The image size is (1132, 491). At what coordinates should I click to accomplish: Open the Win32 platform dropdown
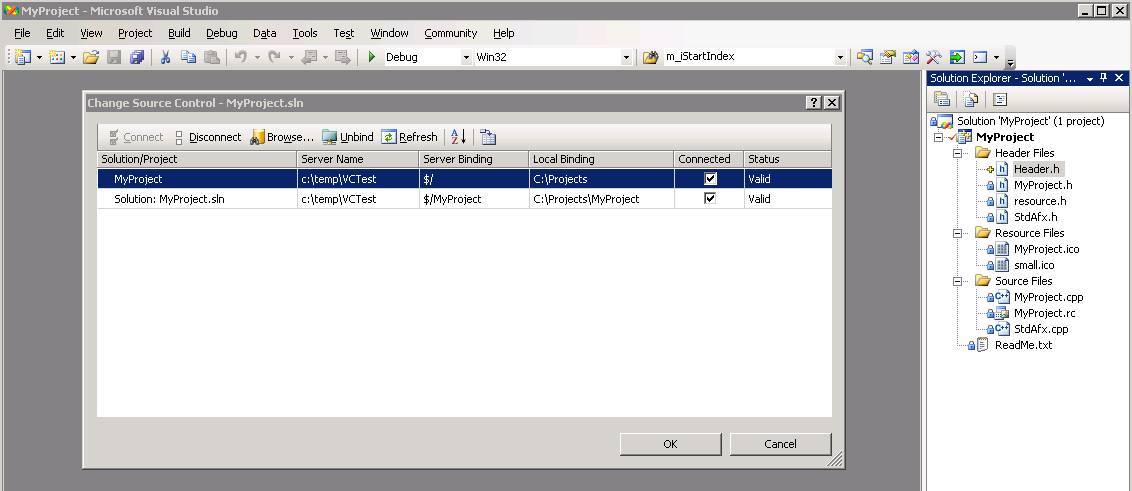[x=626, y=58]
